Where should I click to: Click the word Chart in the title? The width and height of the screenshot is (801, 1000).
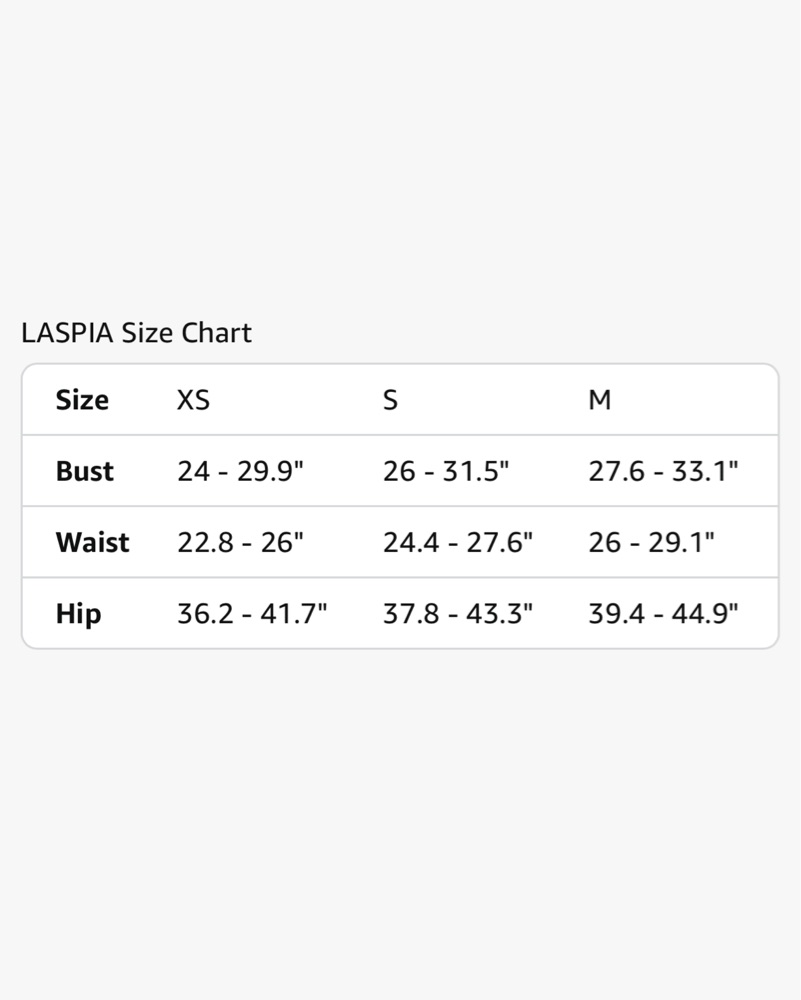[217, 333]
